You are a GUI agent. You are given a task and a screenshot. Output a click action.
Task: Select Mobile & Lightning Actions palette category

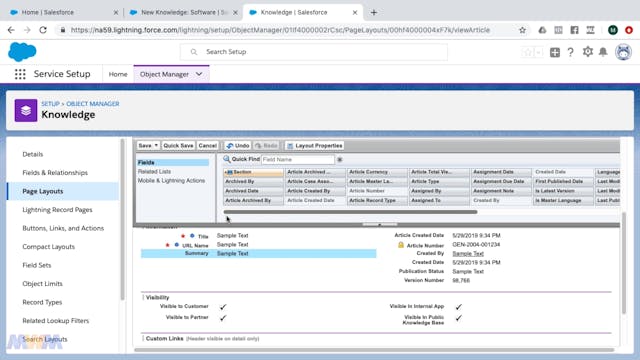[x=171, y=180]
